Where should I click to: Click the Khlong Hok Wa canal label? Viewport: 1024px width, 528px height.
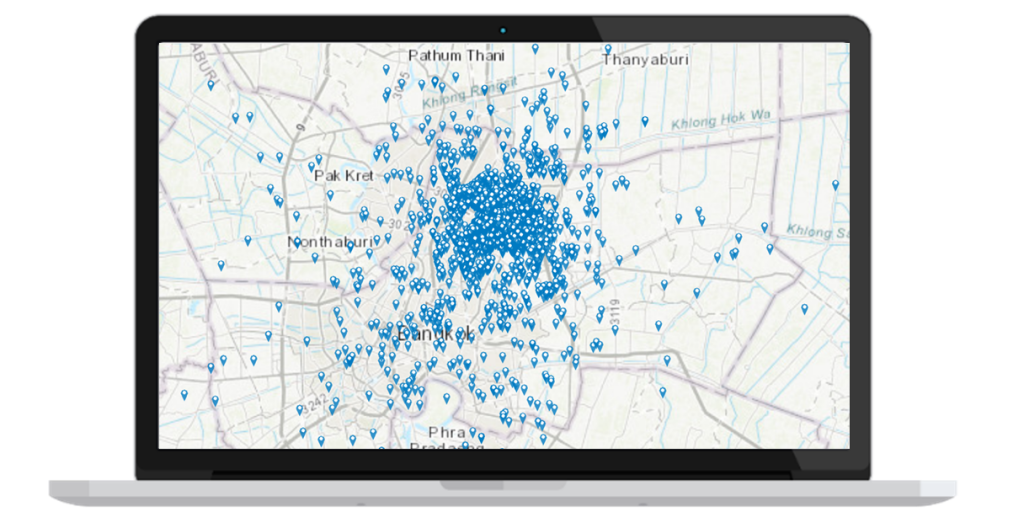point(721,120)
